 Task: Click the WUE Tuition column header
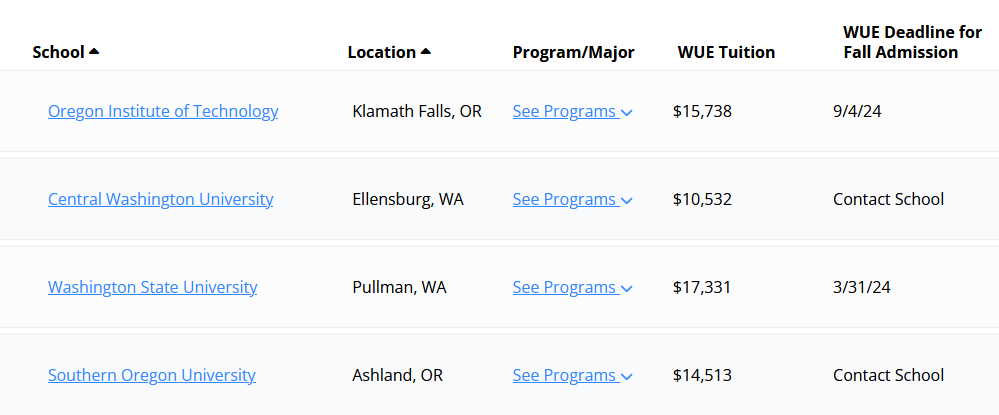(x=726, y=52)
